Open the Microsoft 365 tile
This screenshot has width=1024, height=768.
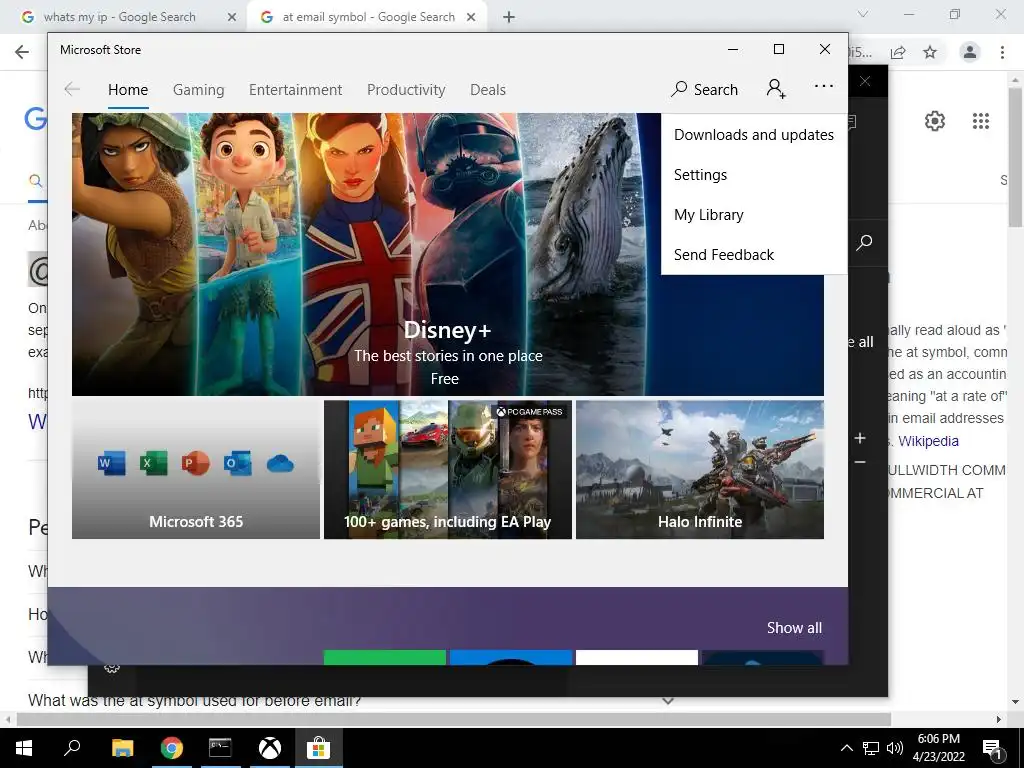(x=196, y=470)
